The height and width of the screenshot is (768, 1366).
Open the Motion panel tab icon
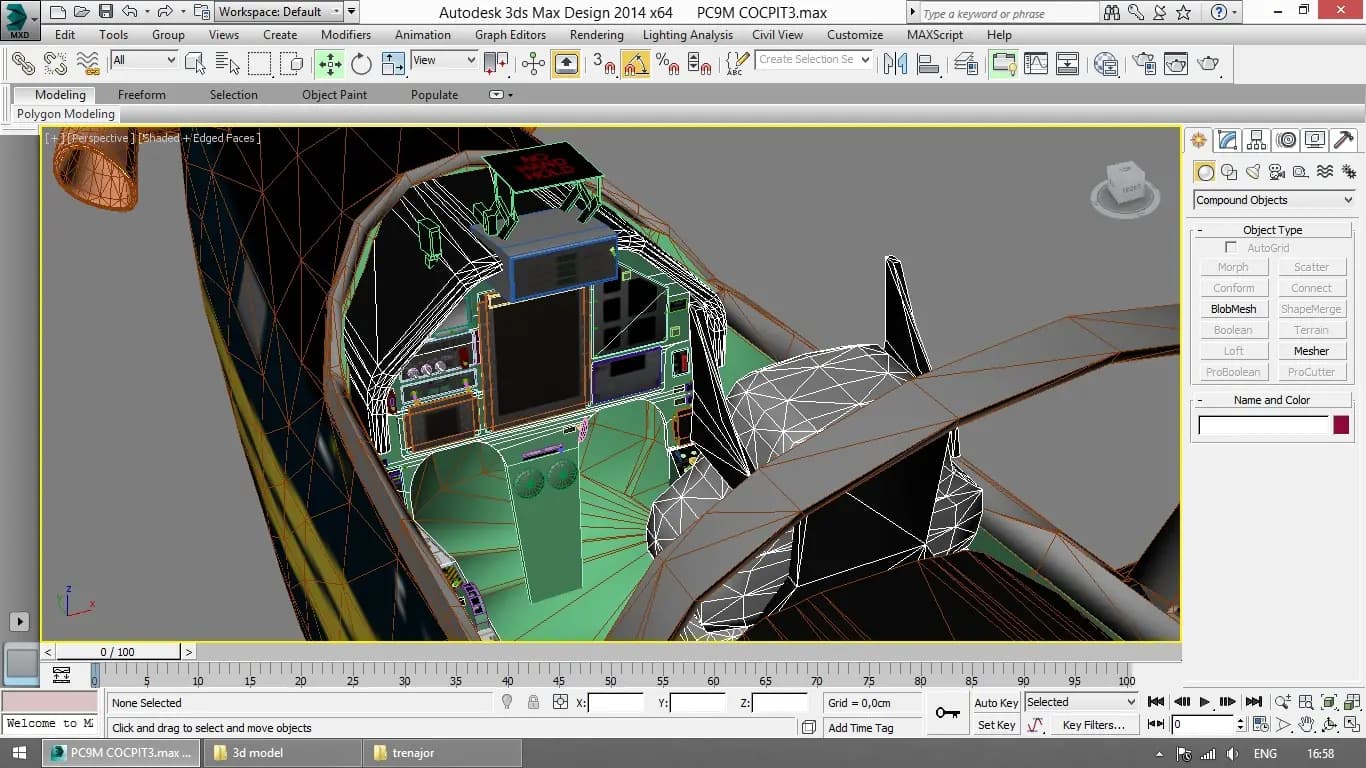[1286, 140]
